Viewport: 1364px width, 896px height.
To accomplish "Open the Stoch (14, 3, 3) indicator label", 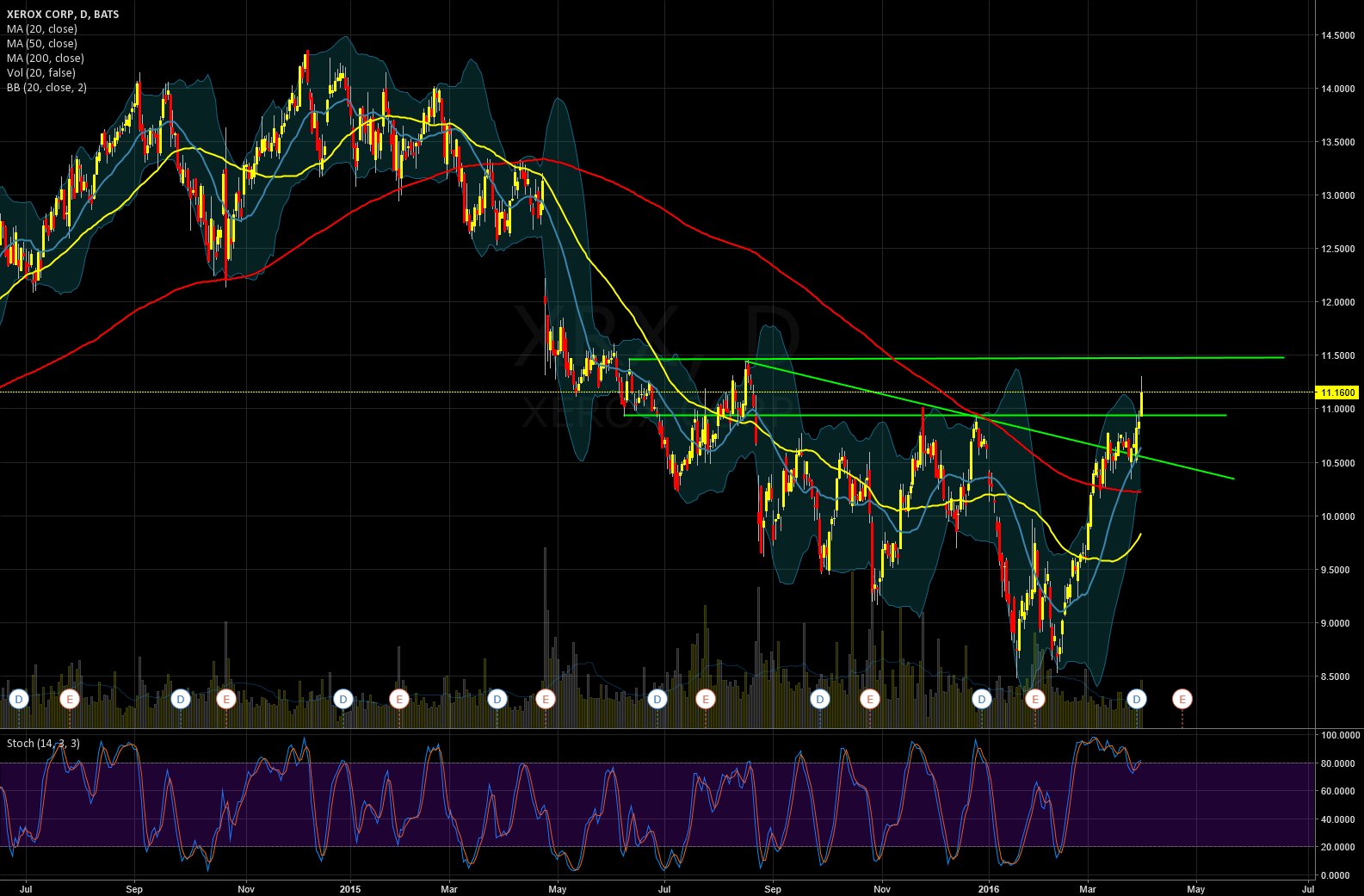I will (43, 744).
